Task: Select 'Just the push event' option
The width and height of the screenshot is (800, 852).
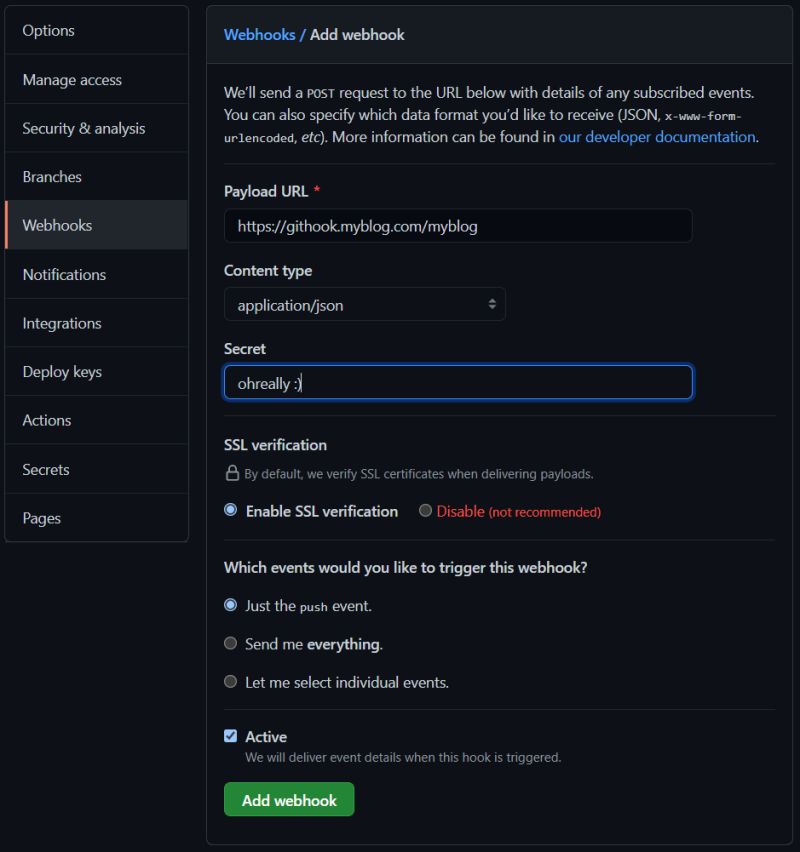Action: point(231,605)
